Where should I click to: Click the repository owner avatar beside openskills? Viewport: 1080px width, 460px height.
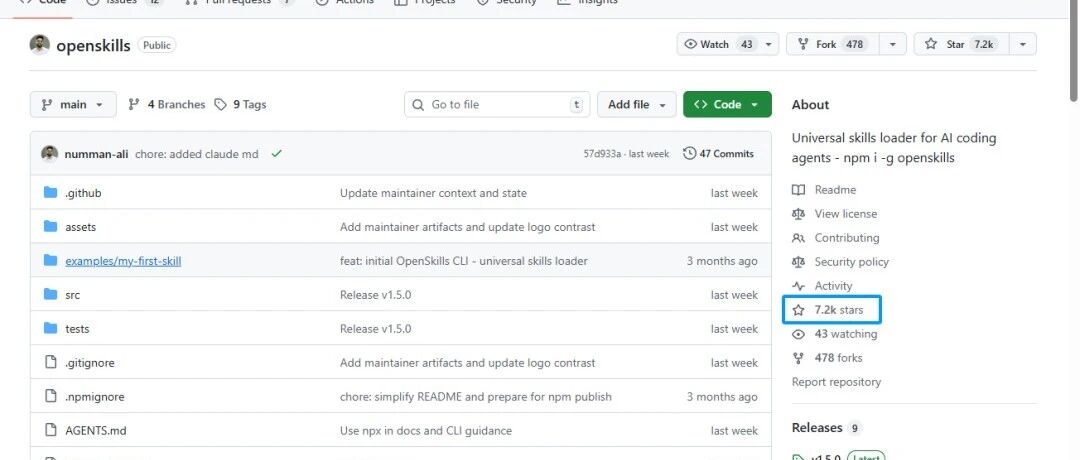39,45
